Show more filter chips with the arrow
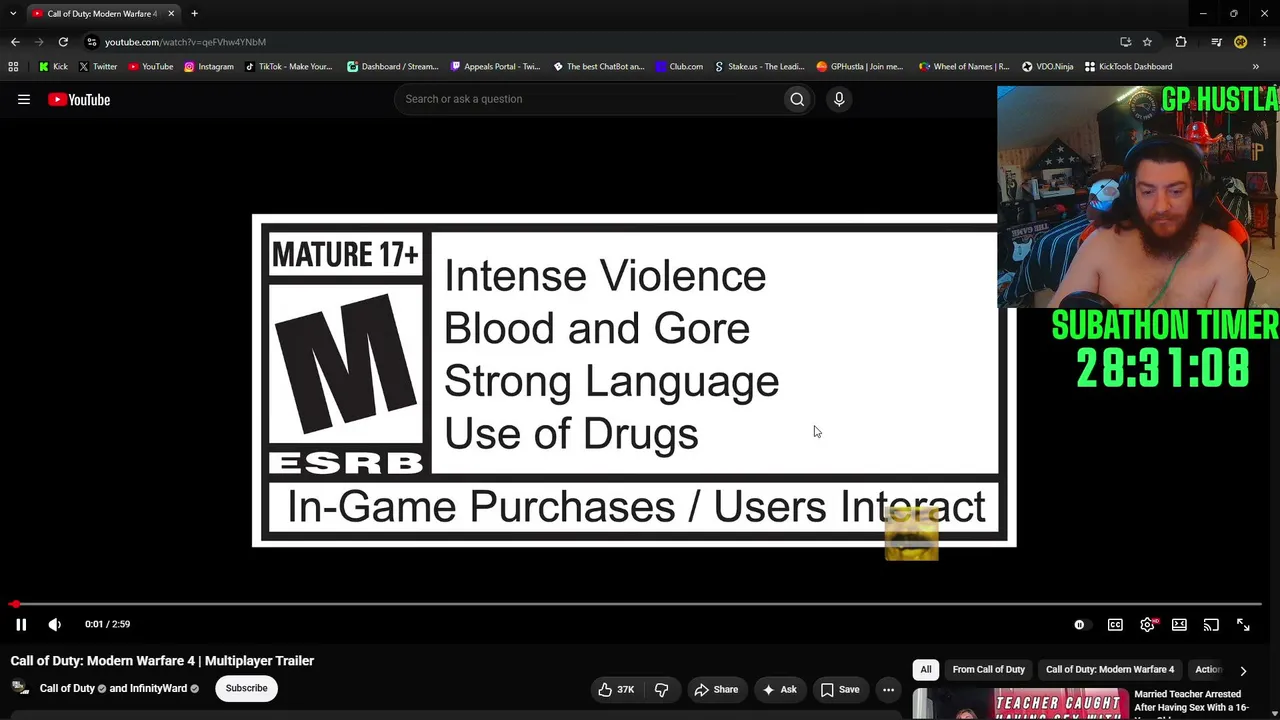This screenshot has width=1280, height=720. point(1243,670)
